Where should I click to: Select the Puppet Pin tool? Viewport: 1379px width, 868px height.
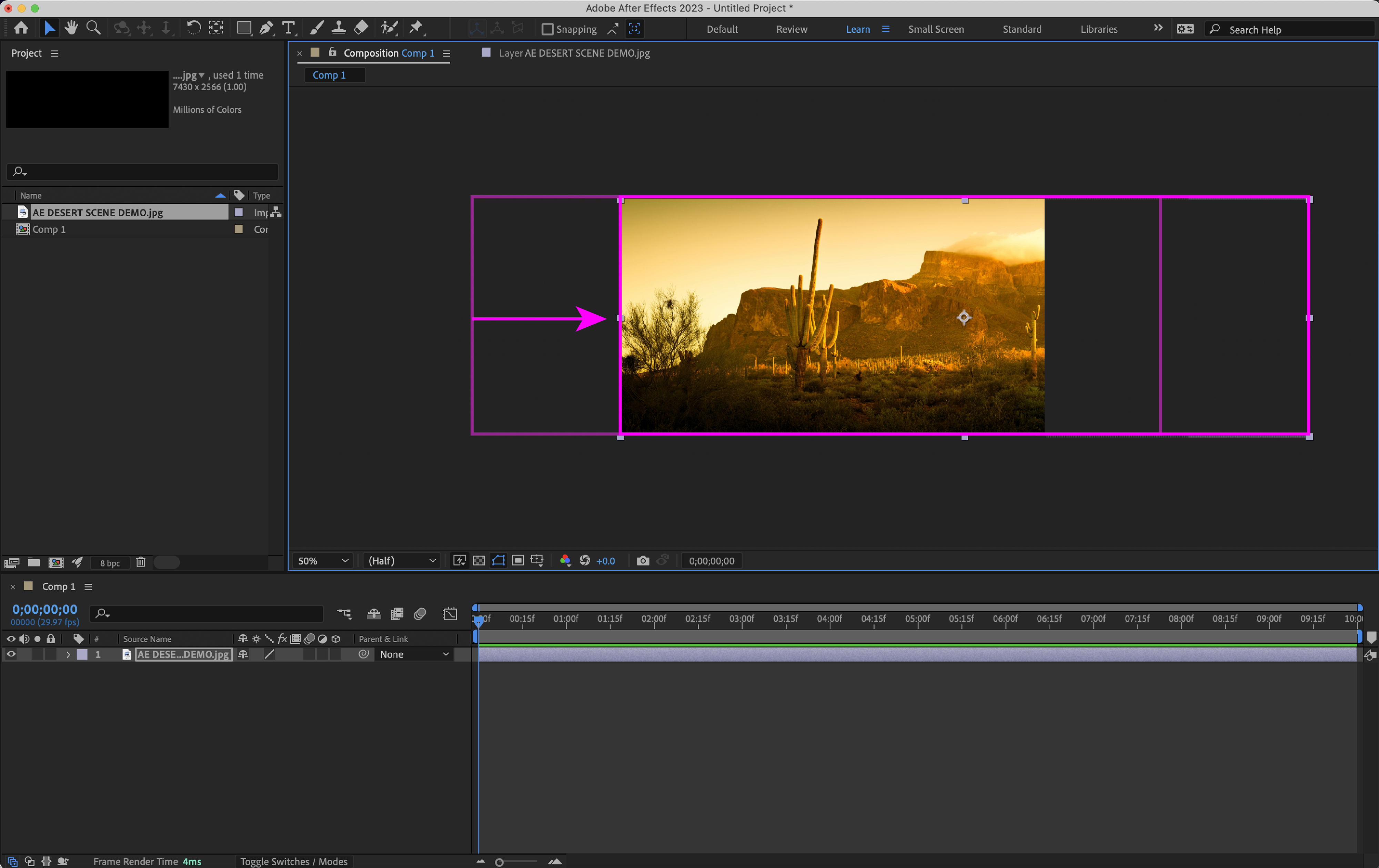coord(416,28)
